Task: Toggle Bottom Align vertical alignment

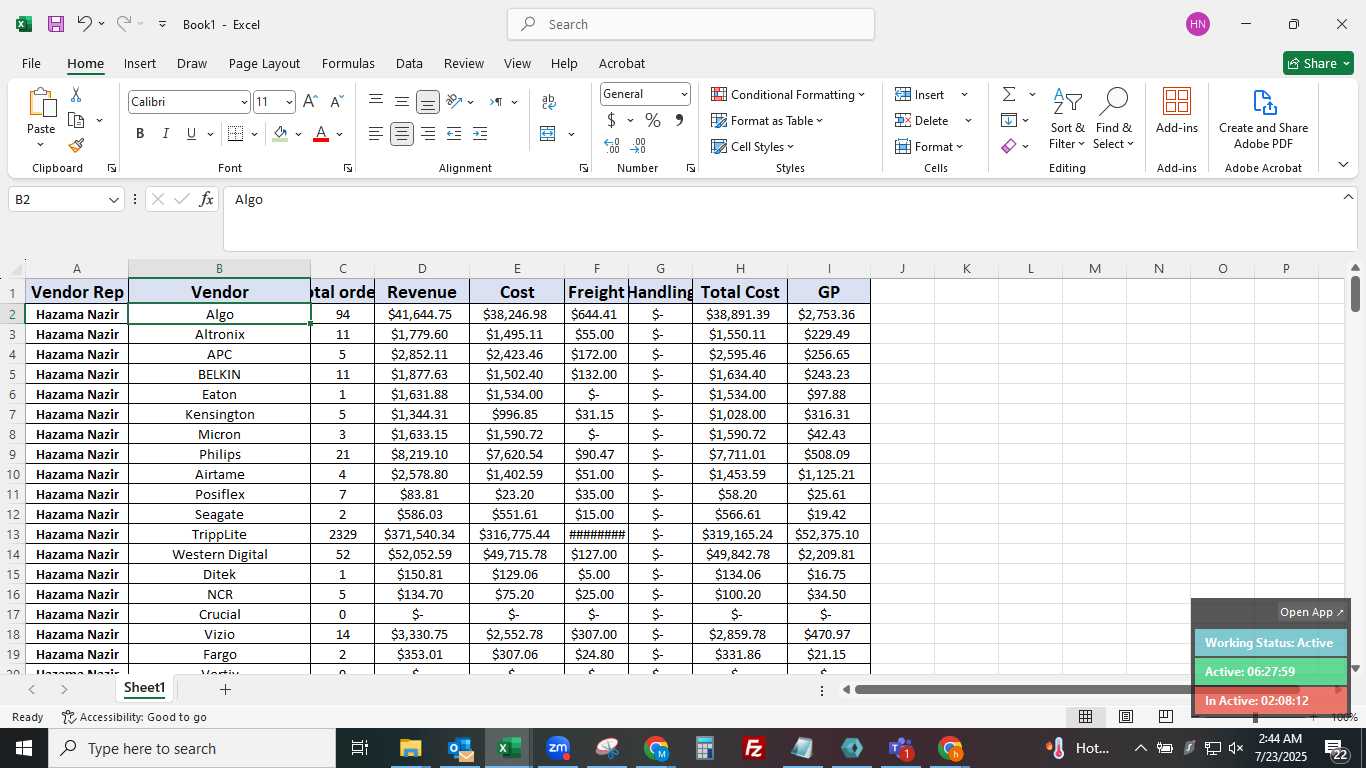Action: pos(428,101)
